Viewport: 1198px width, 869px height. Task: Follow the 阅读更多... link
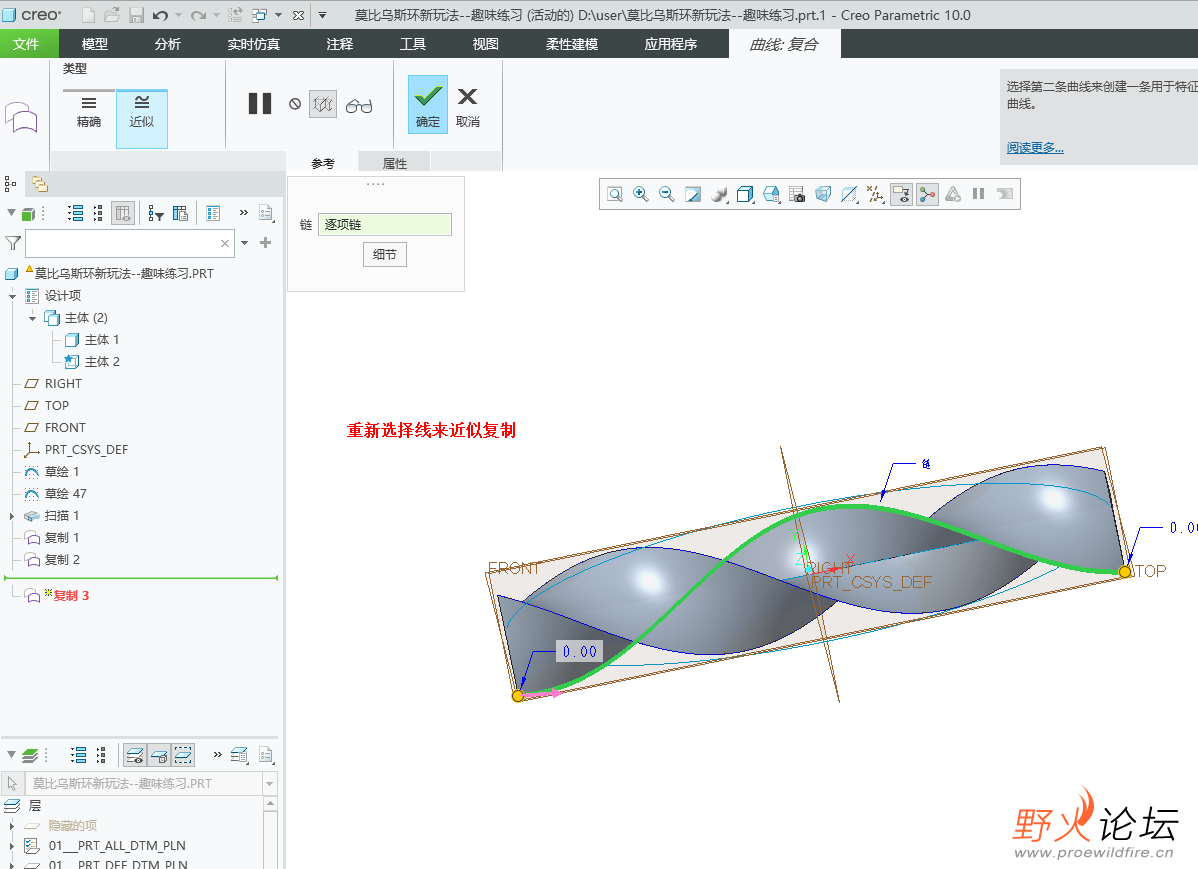click(x=1034, y=148)
